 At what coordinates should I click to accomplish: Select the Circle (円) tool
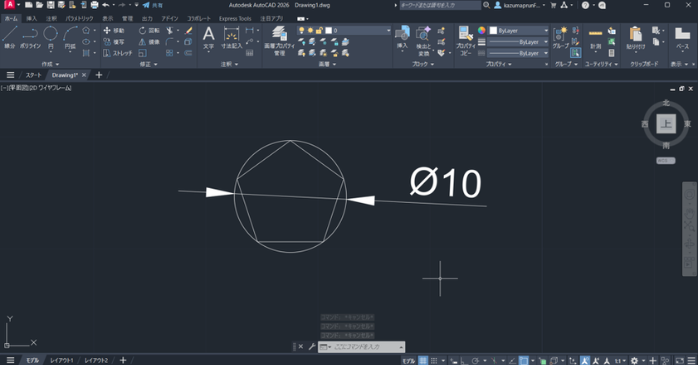(50, 37)
